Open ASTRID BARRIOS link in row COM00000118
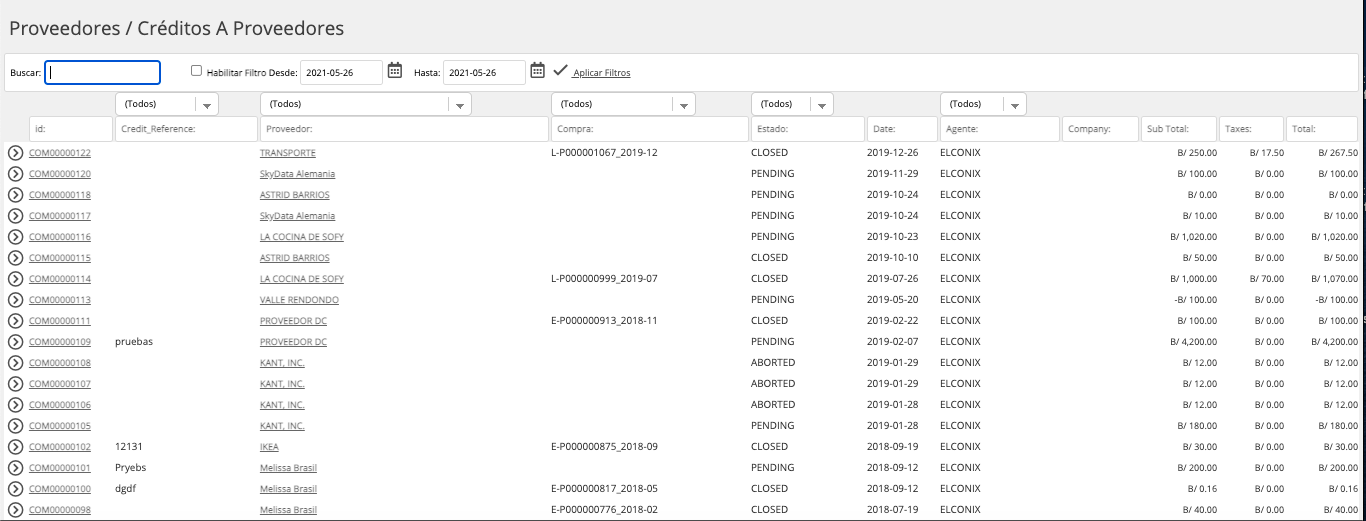The image size is (1366, 521). click(295, 195)
